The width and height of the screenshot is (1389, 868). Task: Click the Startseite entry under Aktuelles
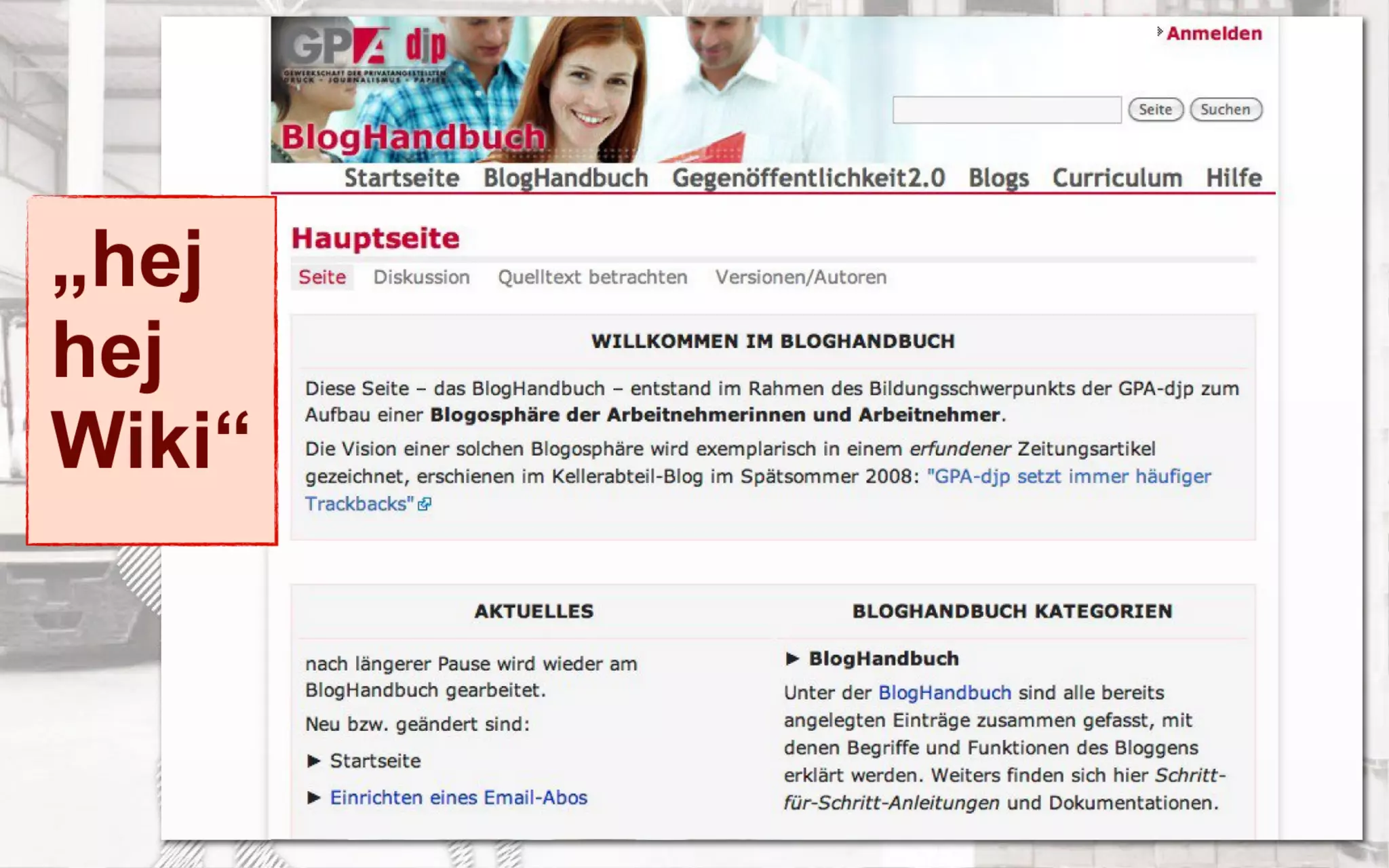click(375, 761)
